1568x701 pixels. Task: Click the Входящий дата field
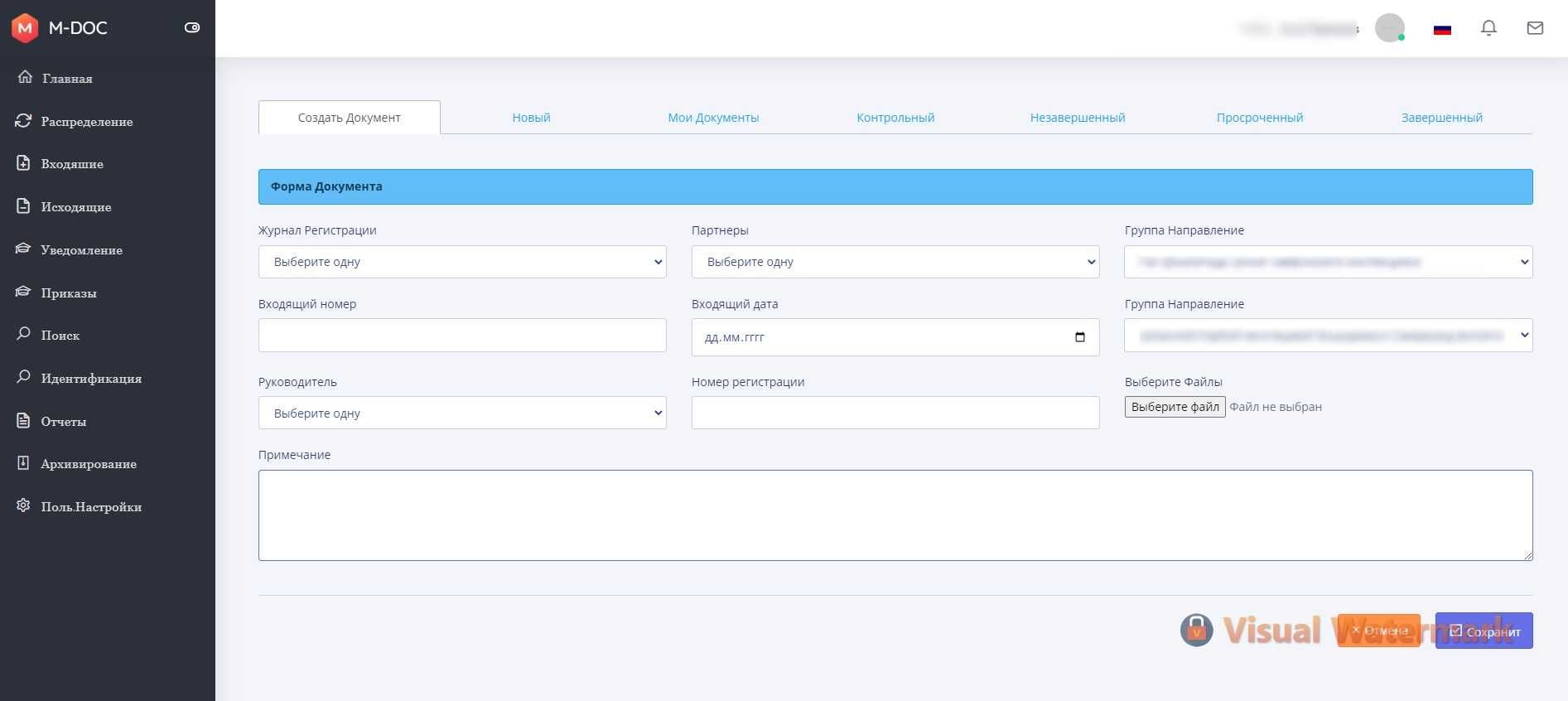pyautogui.click(x=895, y=337)
